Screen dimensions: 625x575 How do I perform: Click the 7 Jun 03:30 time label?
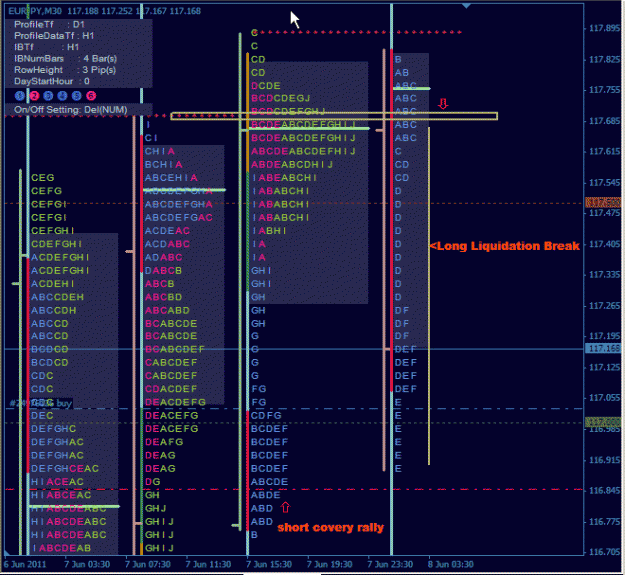87,564
